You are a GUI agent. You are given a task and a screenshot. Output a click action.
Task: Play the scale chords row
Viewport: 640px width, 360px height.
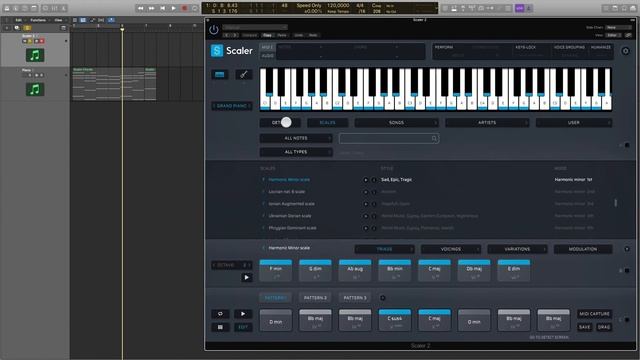pos(247,278)
